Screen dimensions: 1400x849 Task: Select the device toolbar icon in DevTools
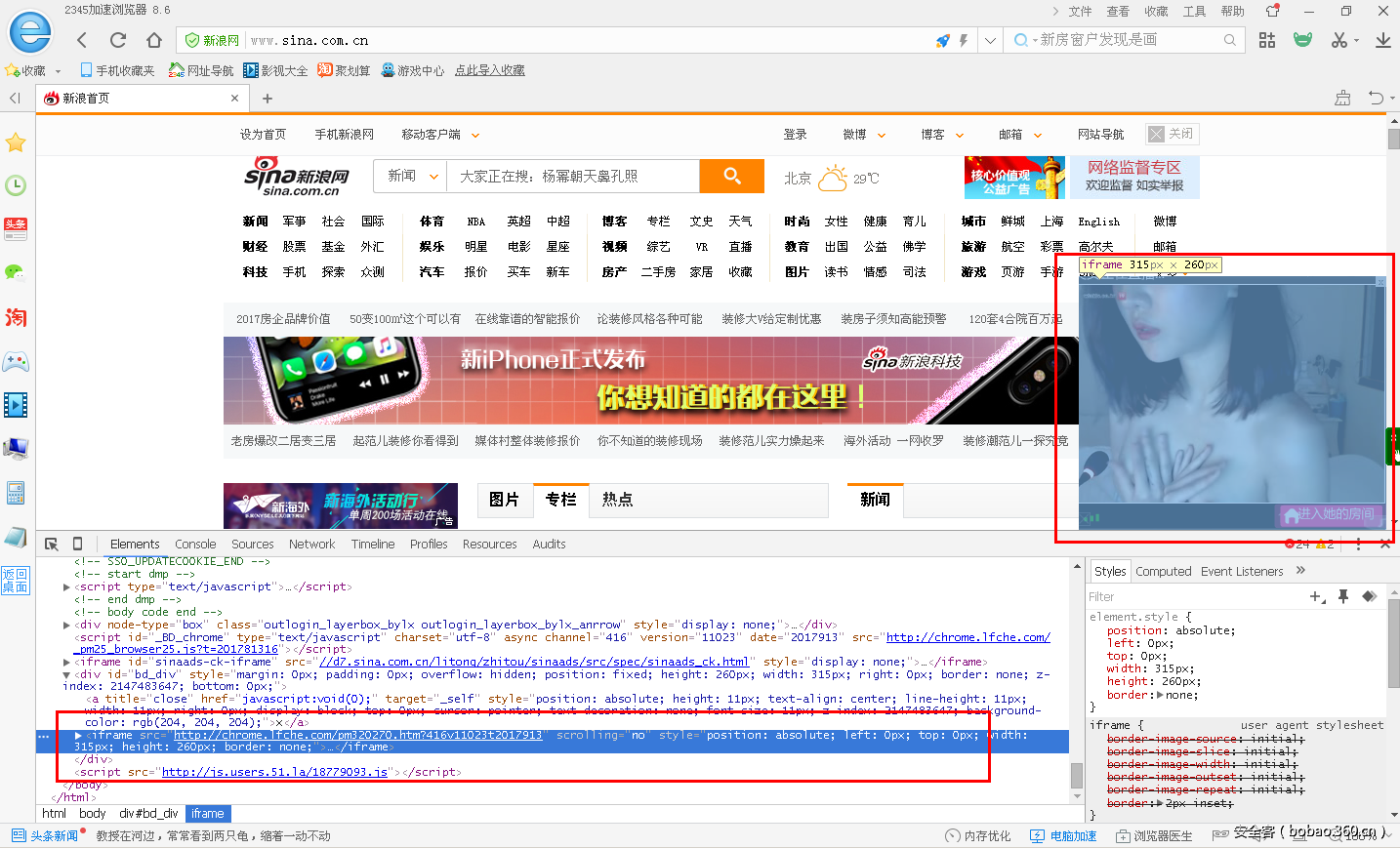pos(78,544)
